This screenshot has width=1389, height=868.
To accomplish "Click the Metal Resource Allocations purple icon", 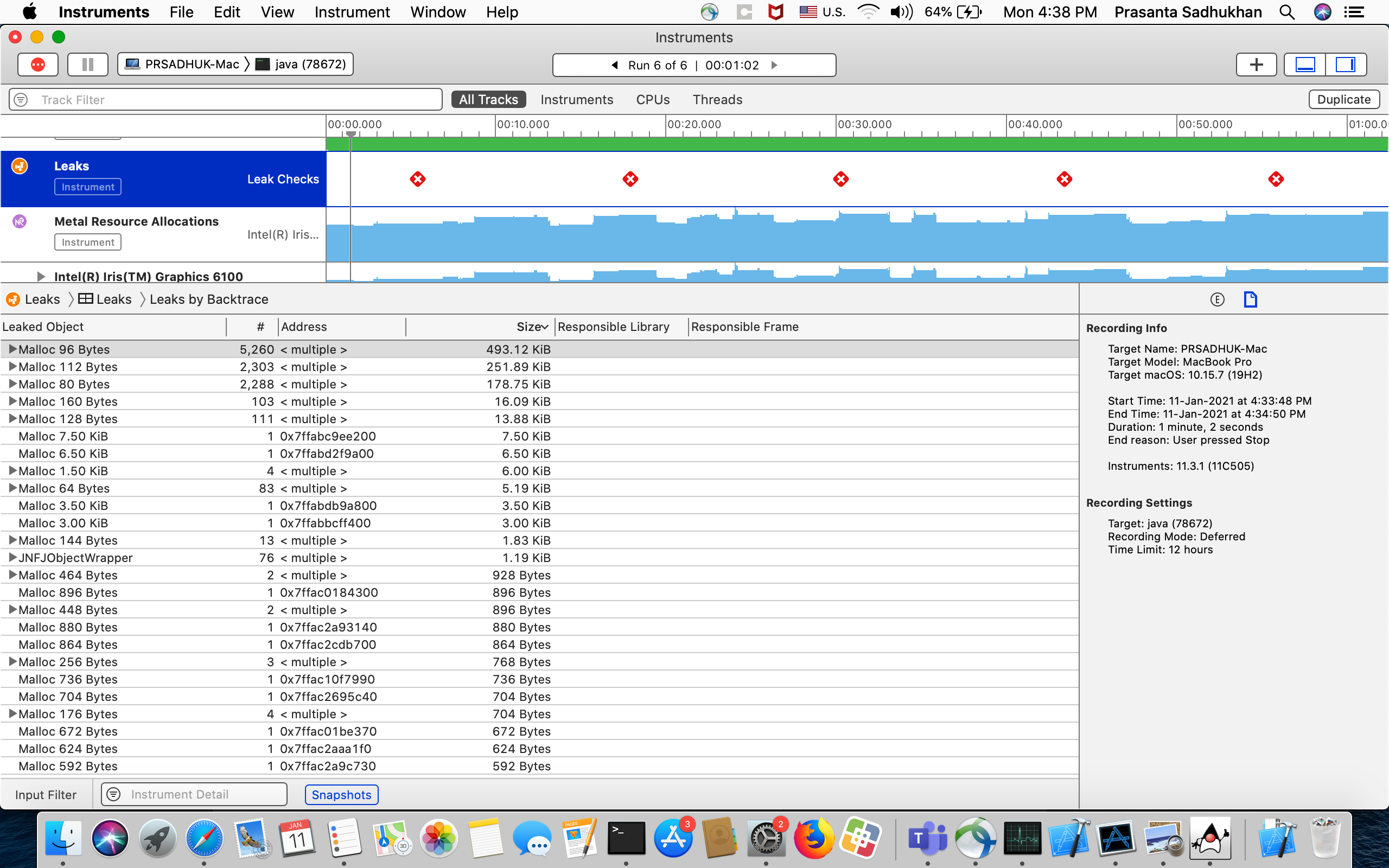I will pos(20,221).
